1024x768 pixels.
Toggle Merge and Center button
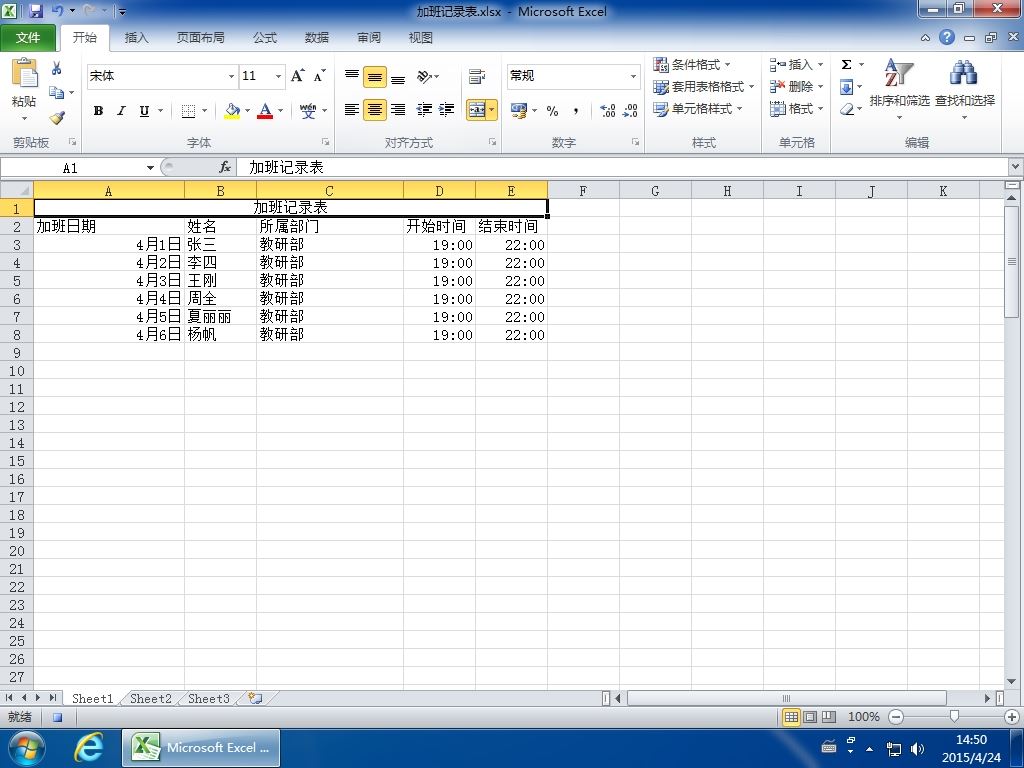[477, 110]
